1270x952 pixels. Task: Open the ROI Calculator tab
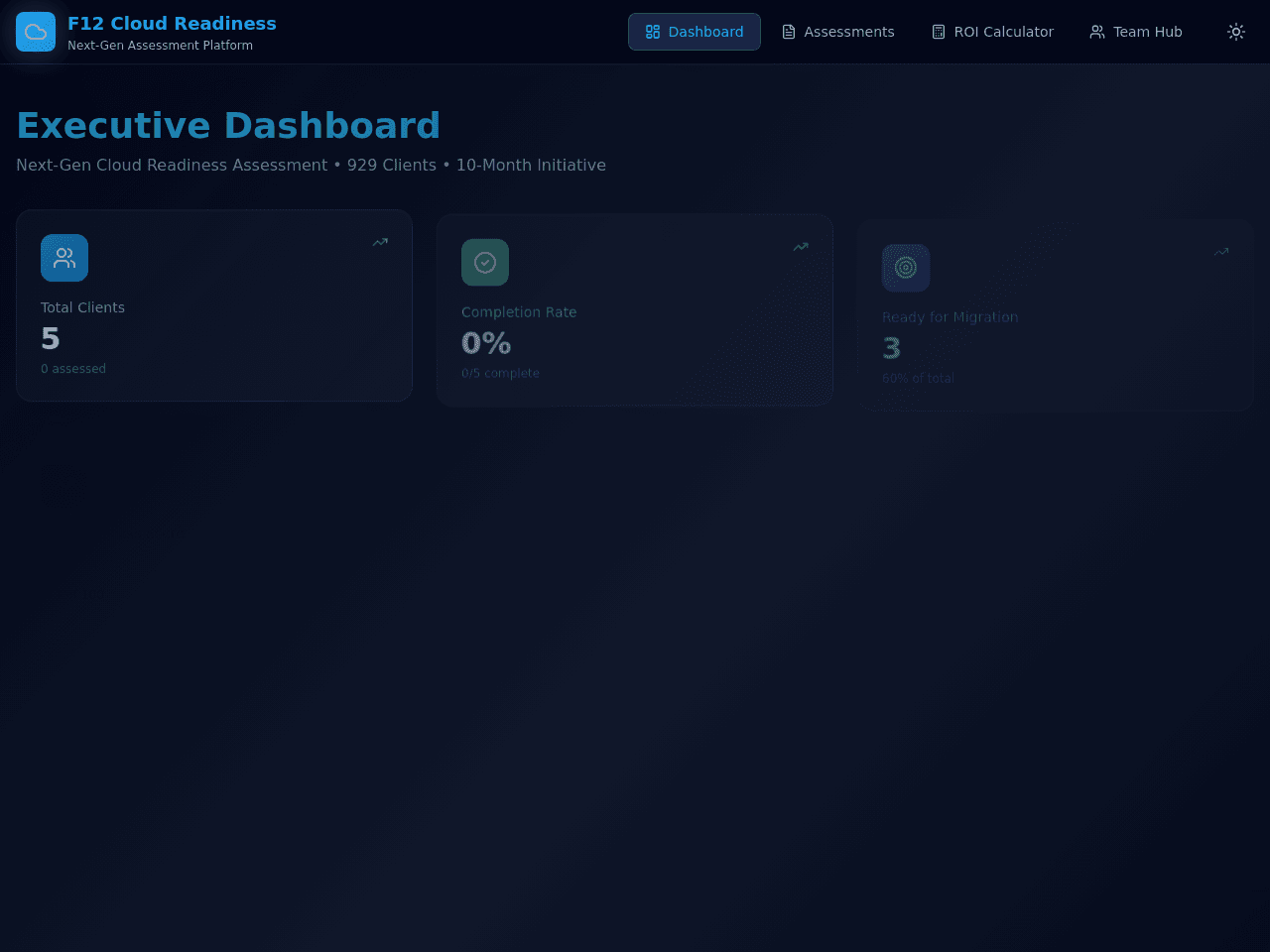click(992, 32)
